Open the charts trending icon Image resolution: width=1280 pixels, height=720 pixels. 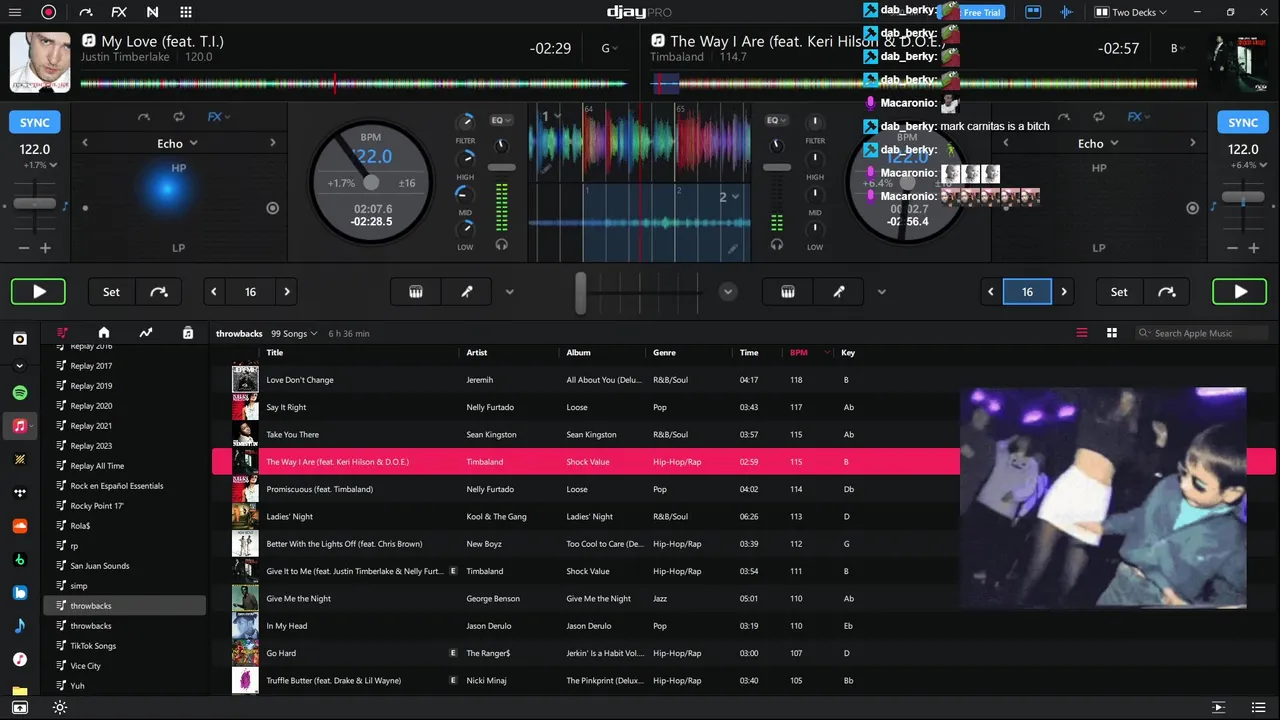click(146, 333)
